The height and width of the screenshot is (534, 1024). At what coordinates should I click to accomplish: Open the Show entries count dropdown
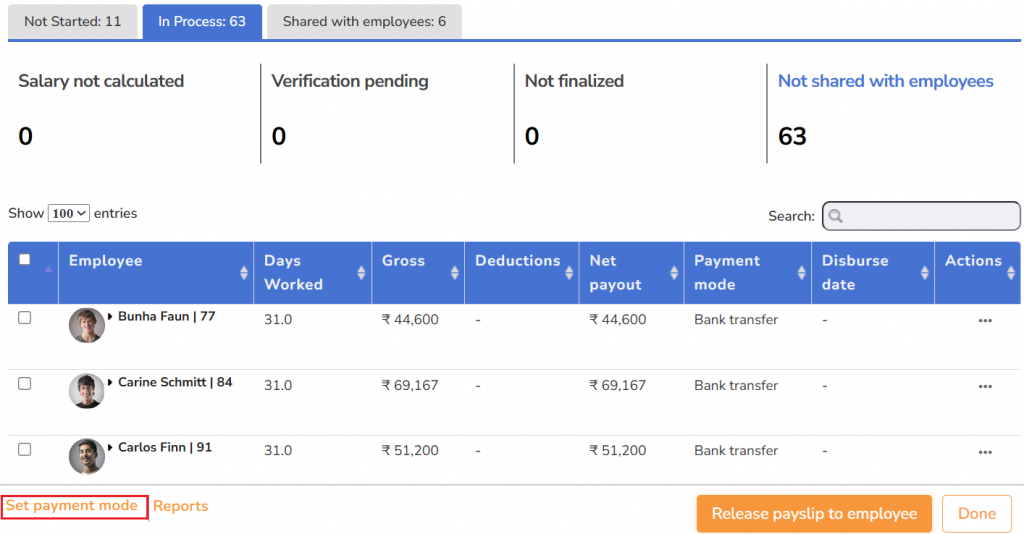69,214
